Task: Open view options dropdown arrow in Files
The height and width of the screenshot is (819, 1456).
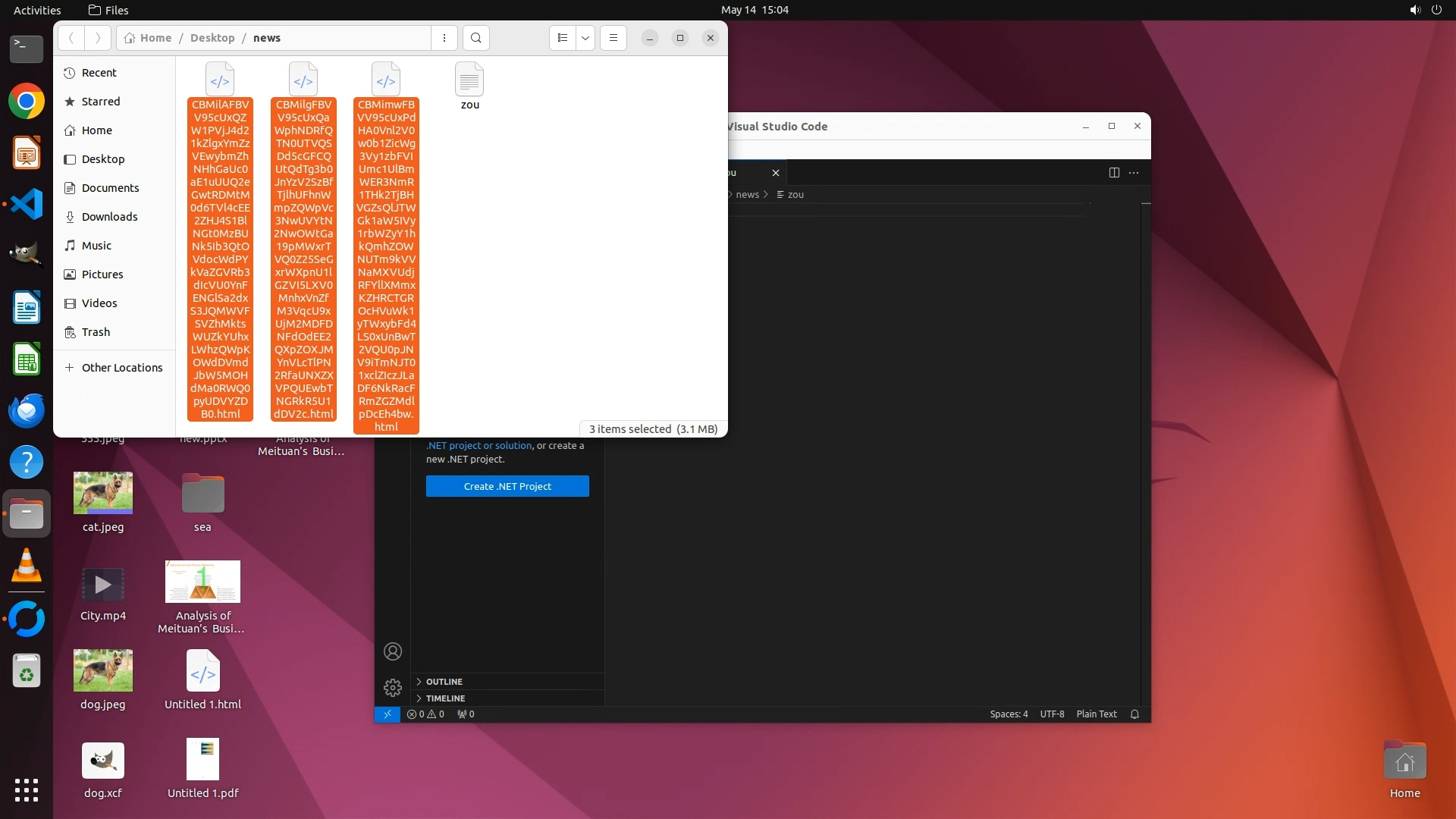Action: coord(585,38)
